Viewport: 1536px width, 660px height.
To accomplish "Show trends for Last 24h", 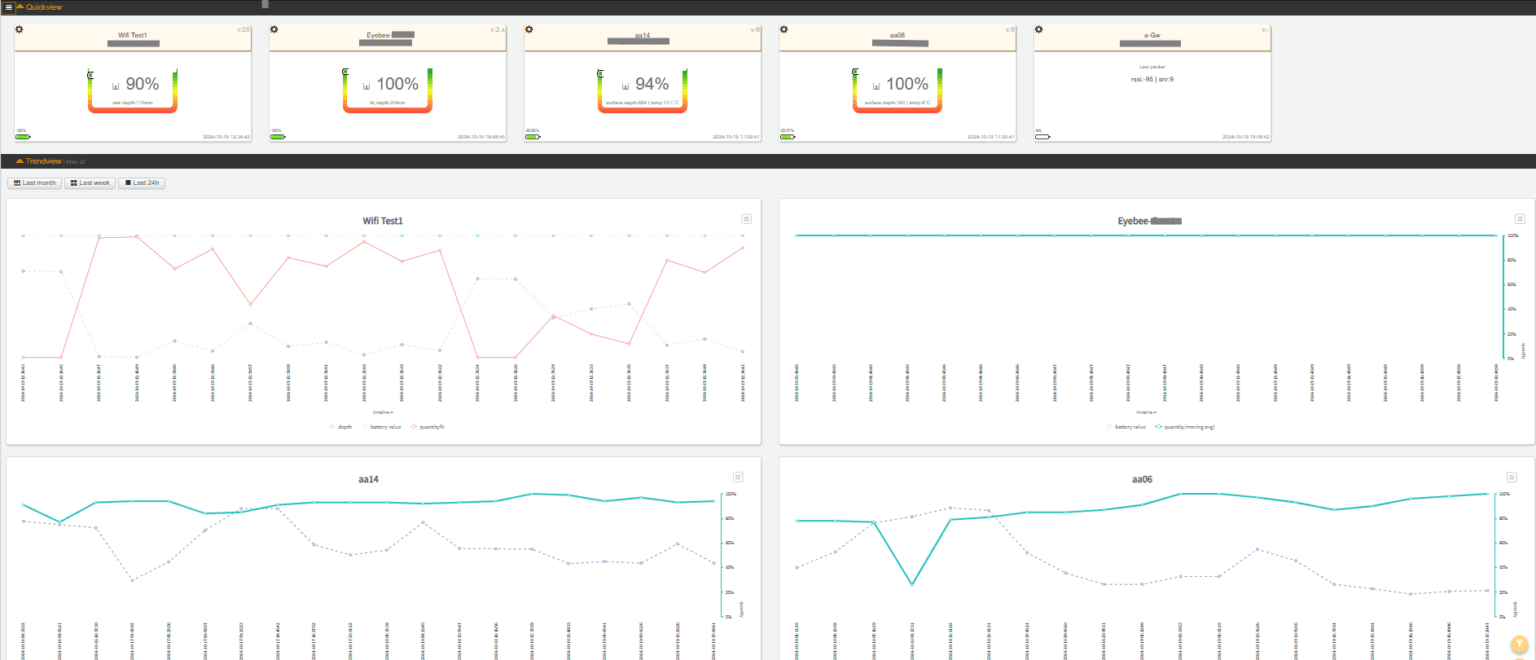I will click(142, 183).
